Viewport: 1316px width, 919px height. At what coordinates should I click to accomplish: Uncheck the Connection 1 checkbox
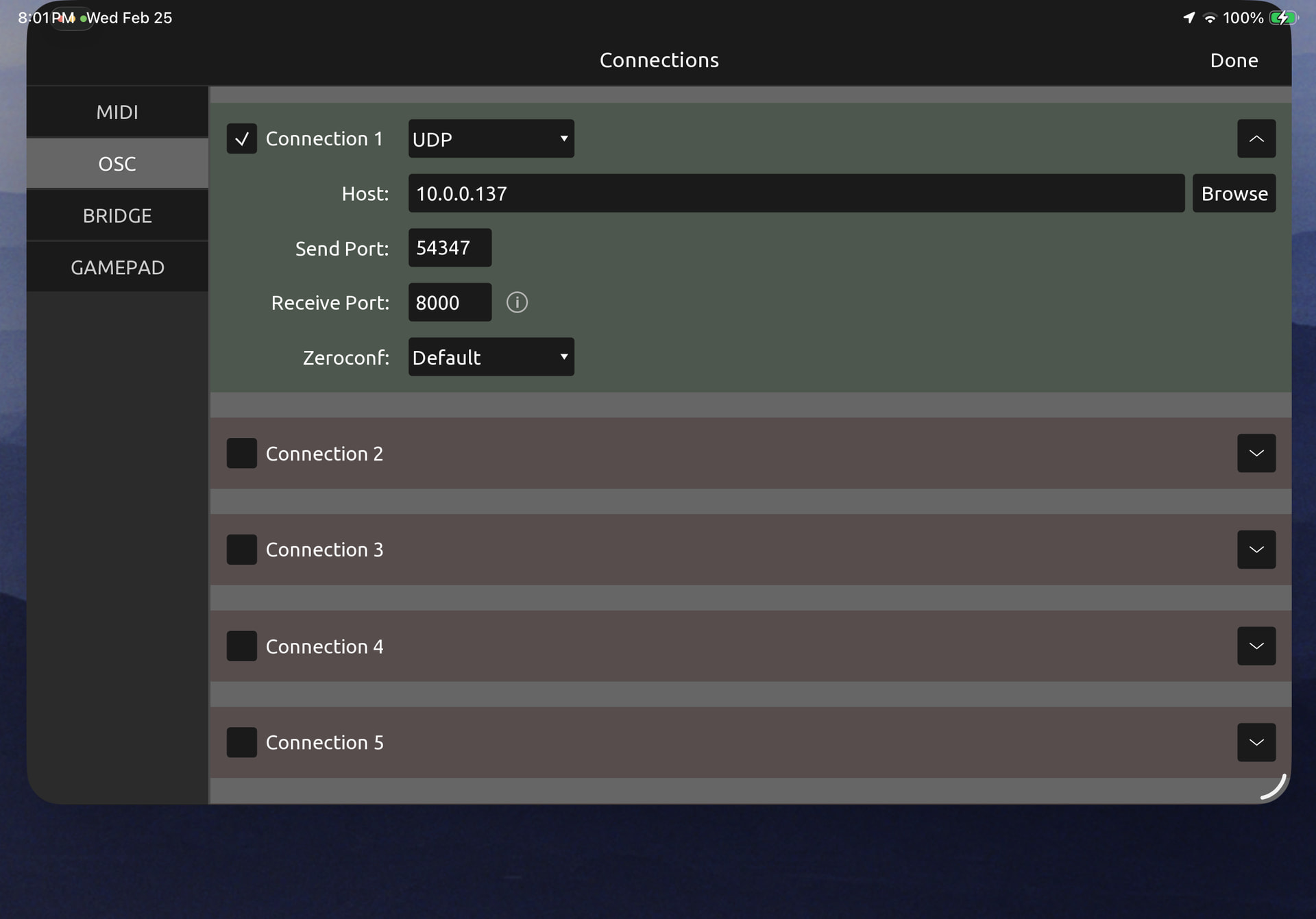pos(241,139)
